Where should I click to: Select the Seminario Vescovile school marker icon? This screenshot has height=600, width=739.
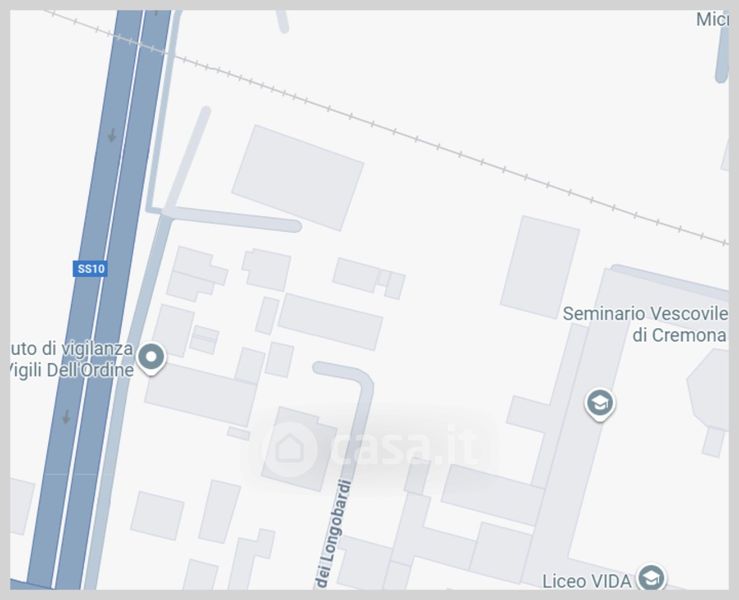(x=599, y=404)
